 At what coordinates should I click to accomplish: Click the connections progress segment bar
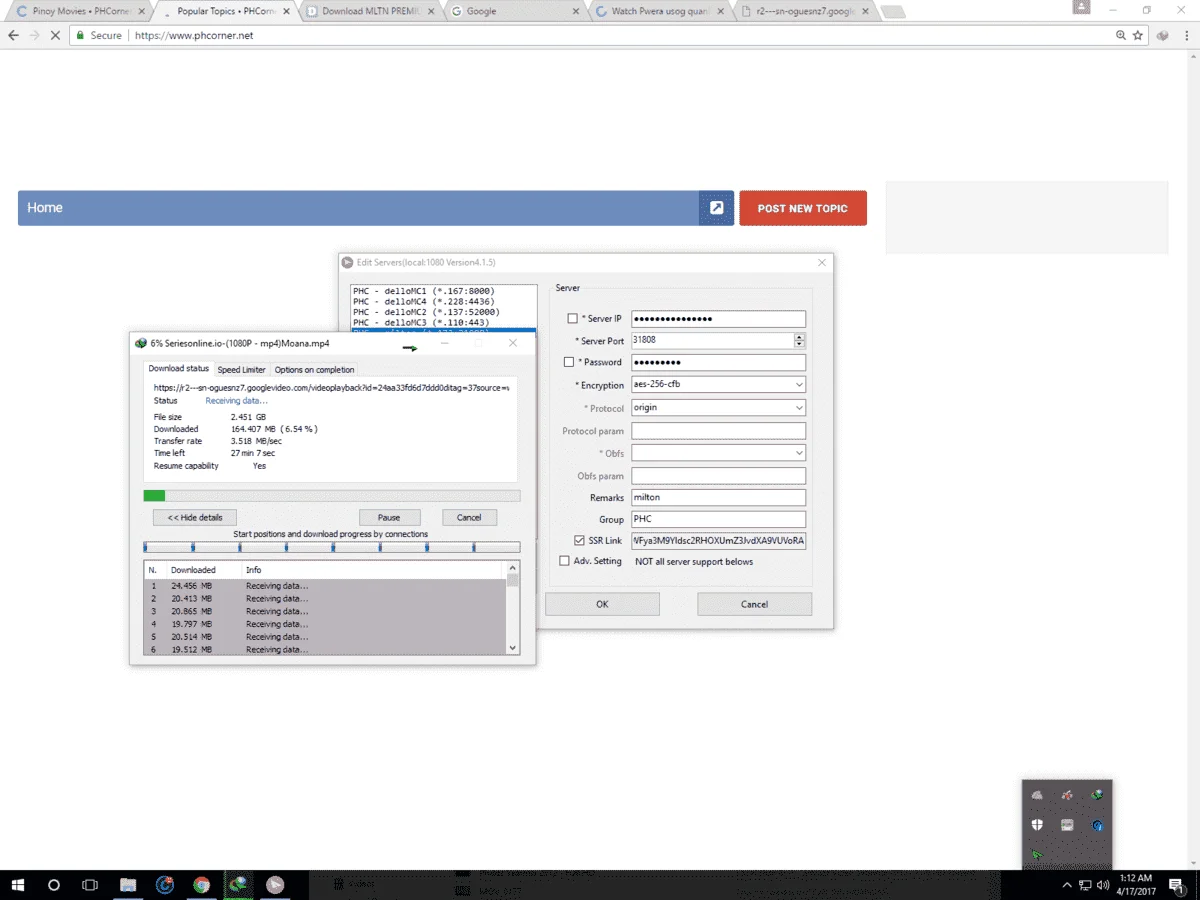(332, 547)
